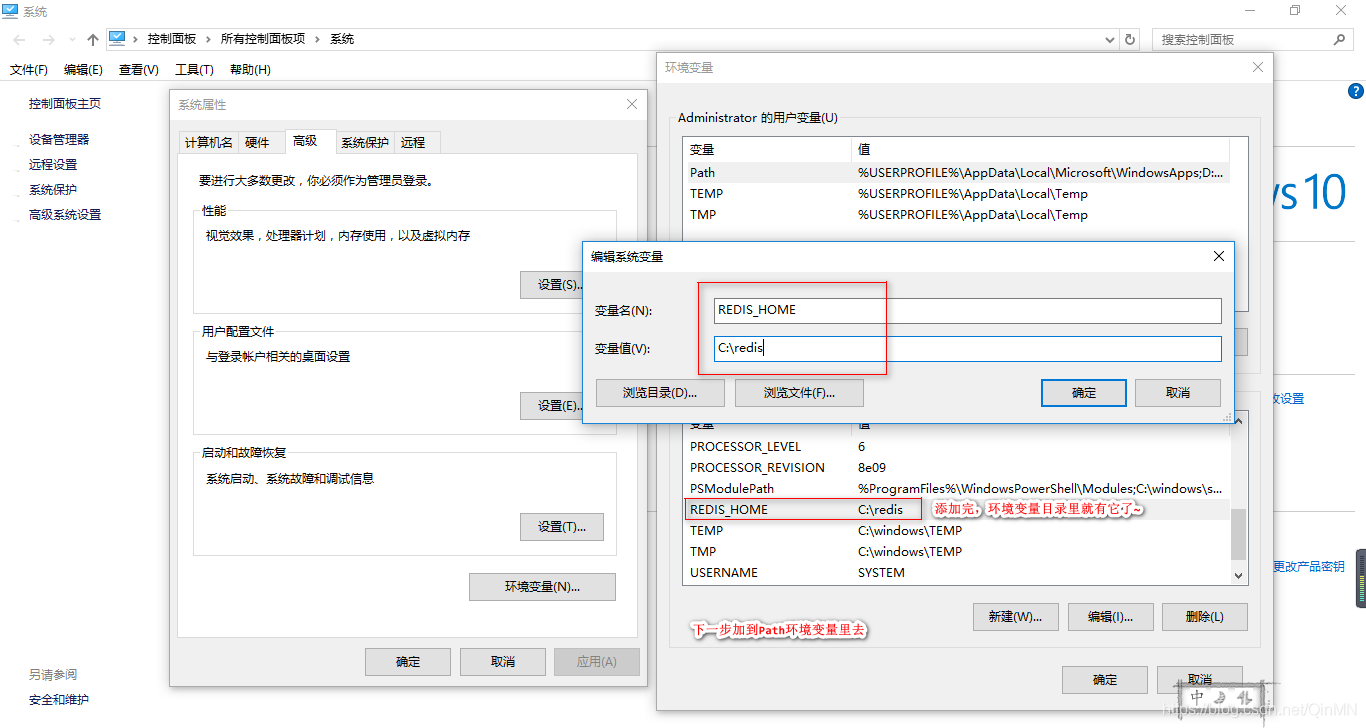The height and width of the screenshot is (728, 1366).
Task: Open 远程设置 link
Action: click(53, 165)
